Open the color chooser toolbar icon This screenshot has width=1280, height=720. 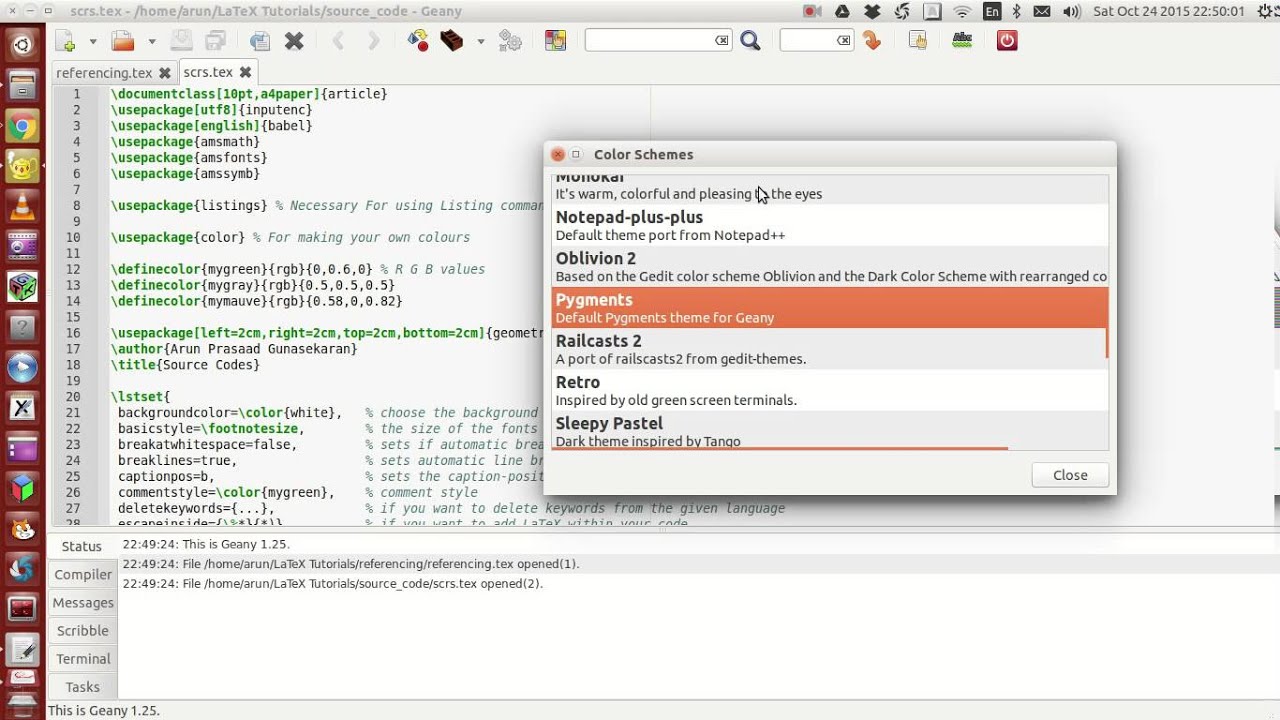tap(555, 41)
